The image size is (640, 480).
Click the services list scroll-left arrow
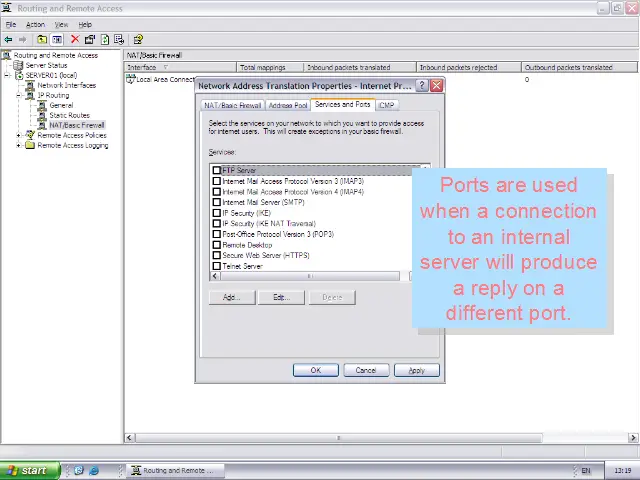click(x=215, y=276)
